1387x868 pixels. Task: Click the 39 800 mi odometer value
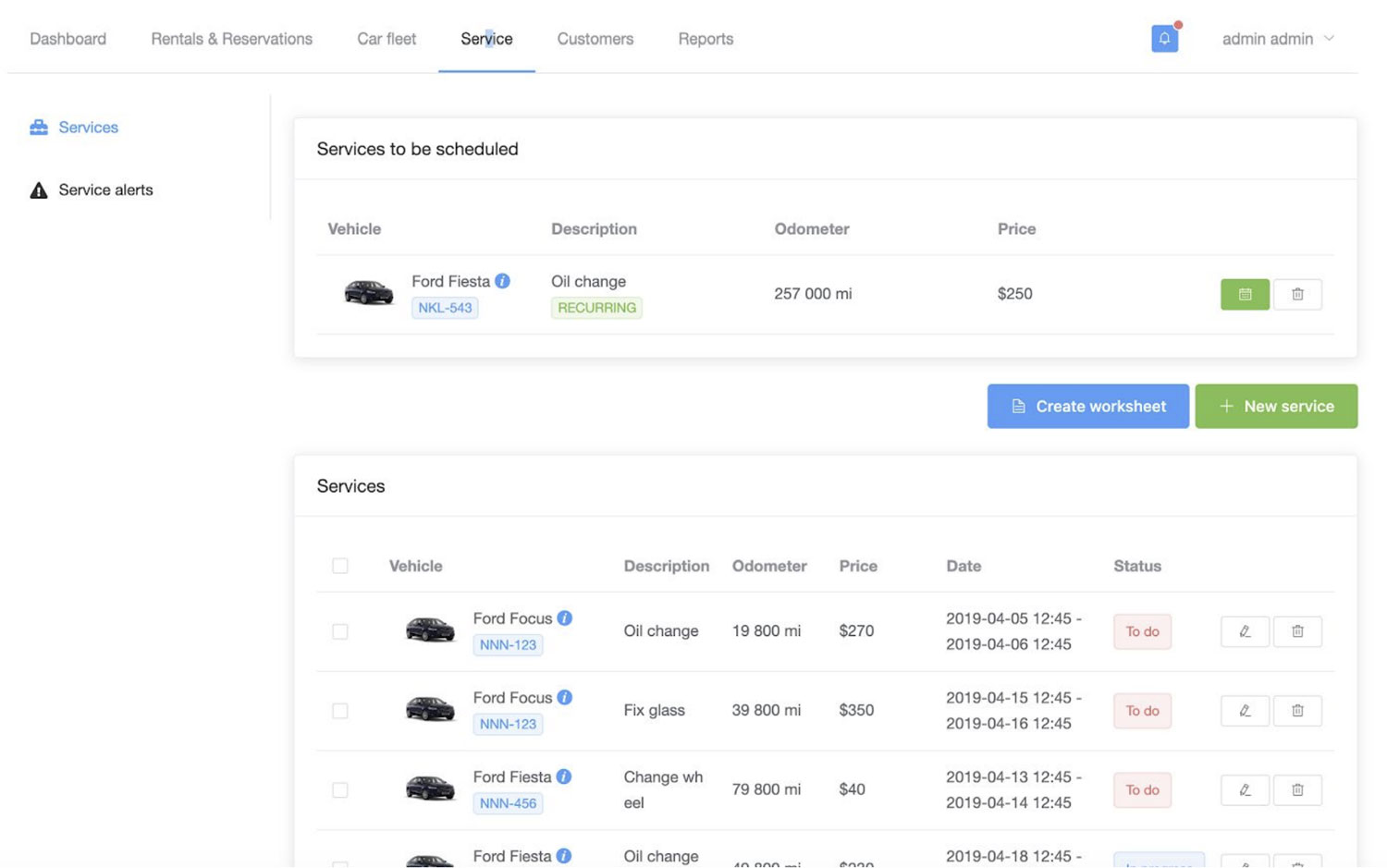tap(767, 711)
